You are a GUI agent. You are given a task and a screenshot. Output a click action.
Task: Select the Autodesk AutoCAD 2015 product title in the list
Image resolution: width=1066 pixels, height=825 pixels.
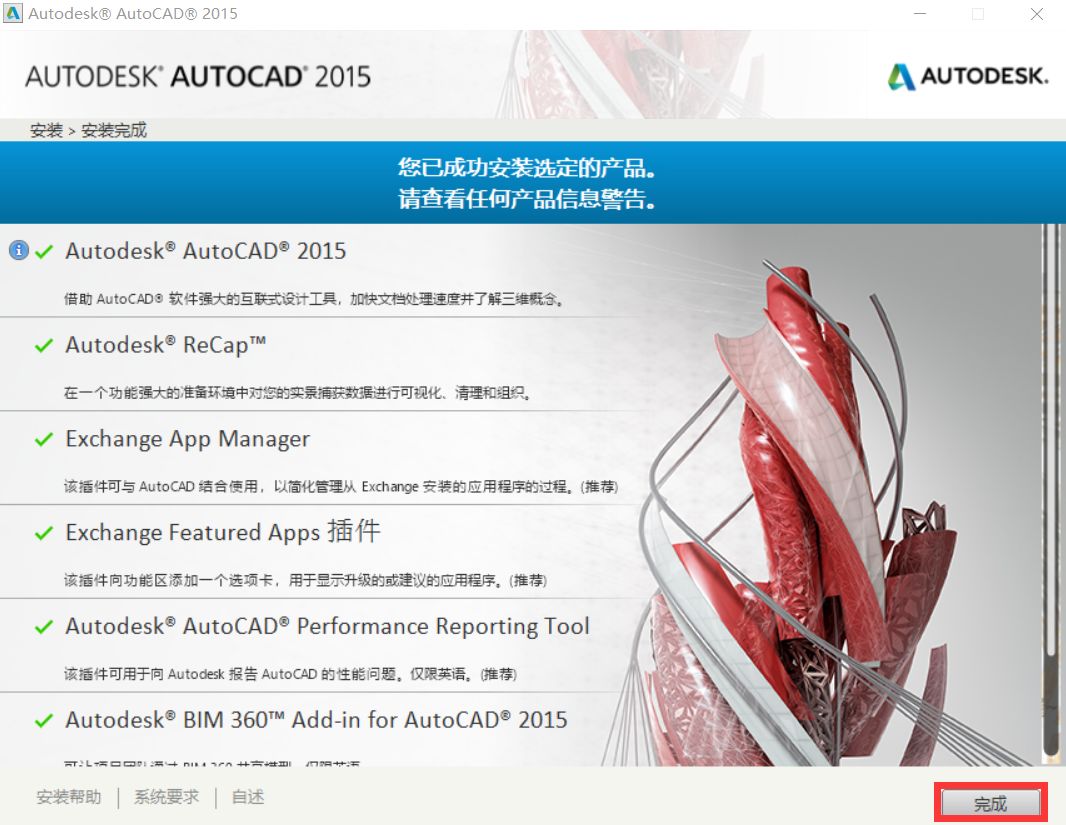206,251
